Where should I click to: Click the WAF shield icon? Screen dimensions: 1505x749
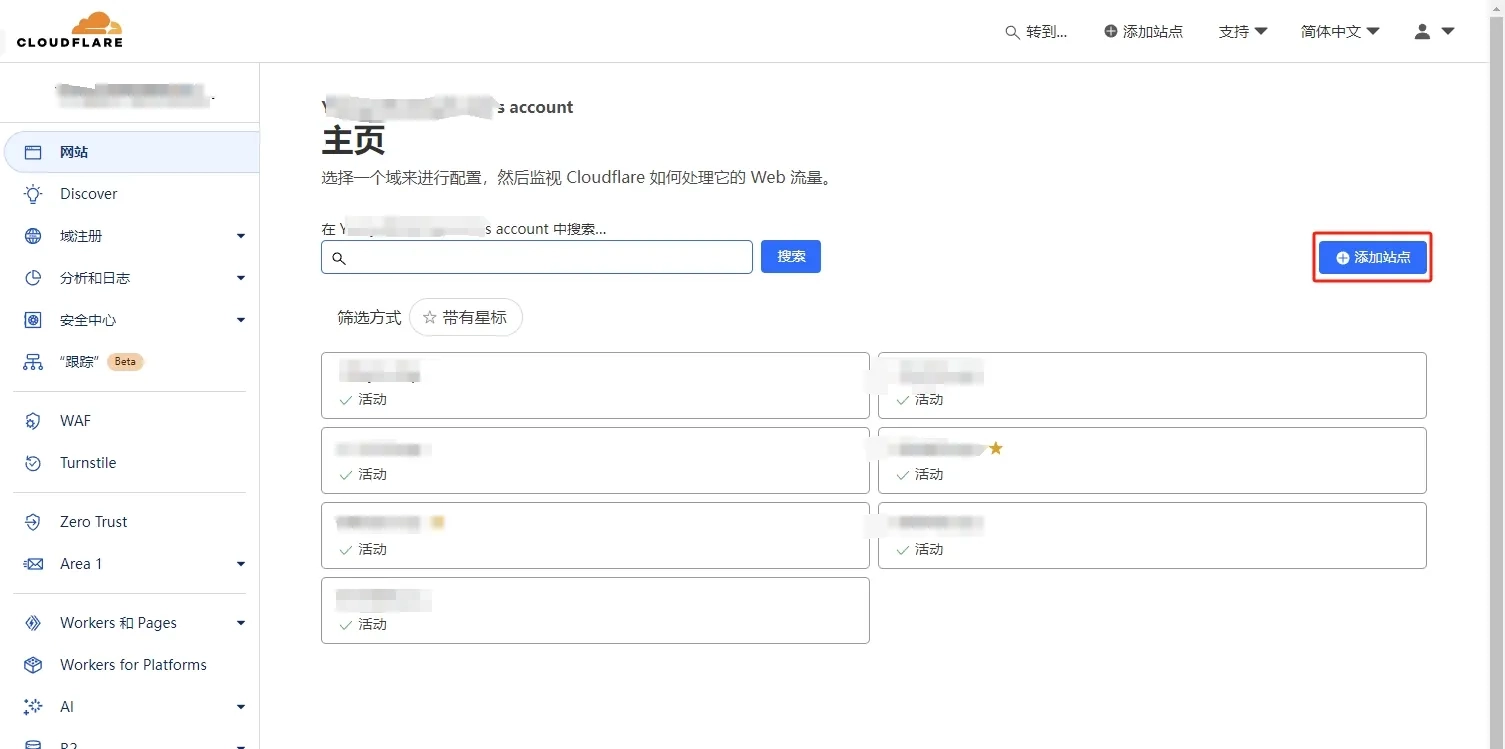[x=33, y=421]
